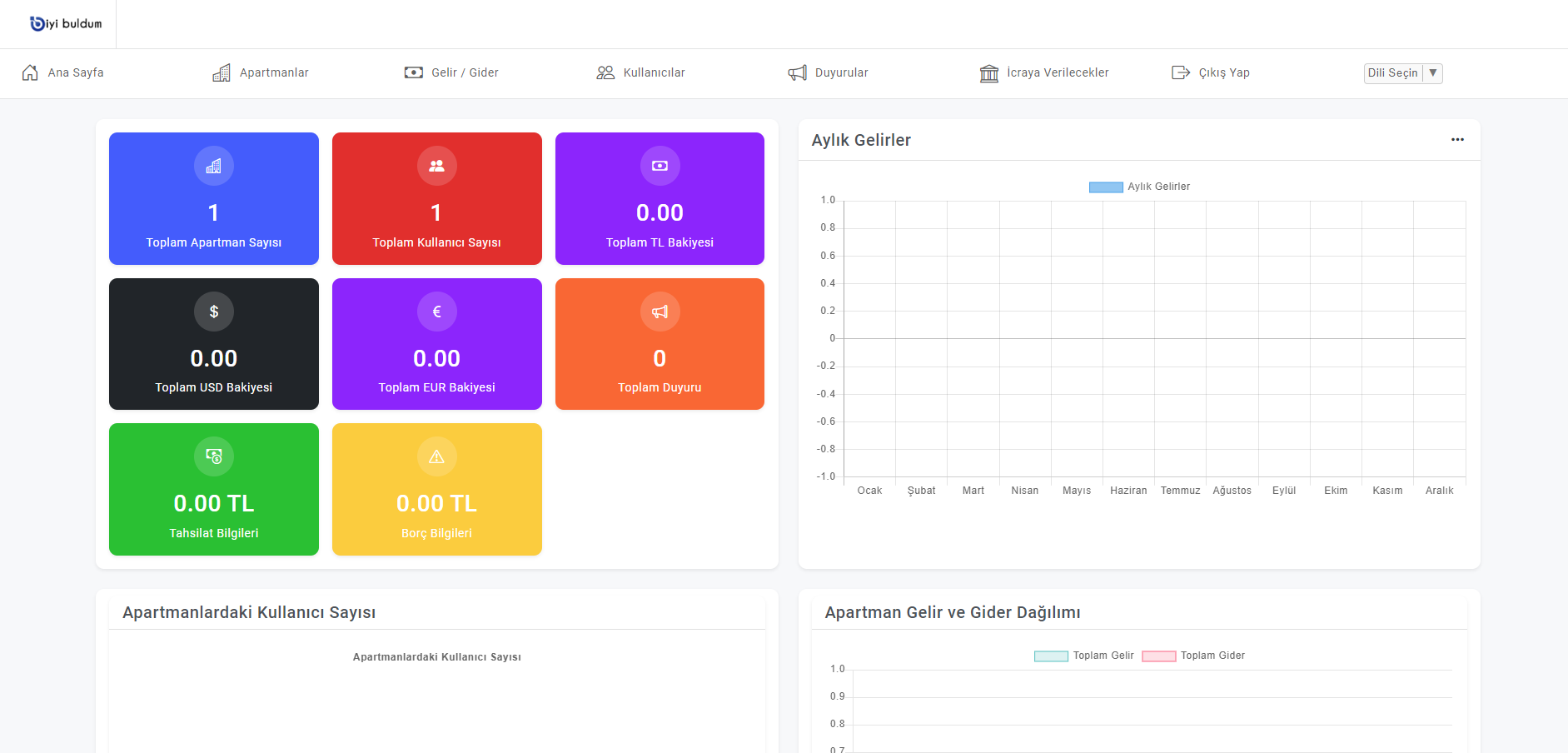The height and width of the screenshot is (753, 1568).
Task: Click the cash icon on TL Bakiyesi card
Action: 660,166
